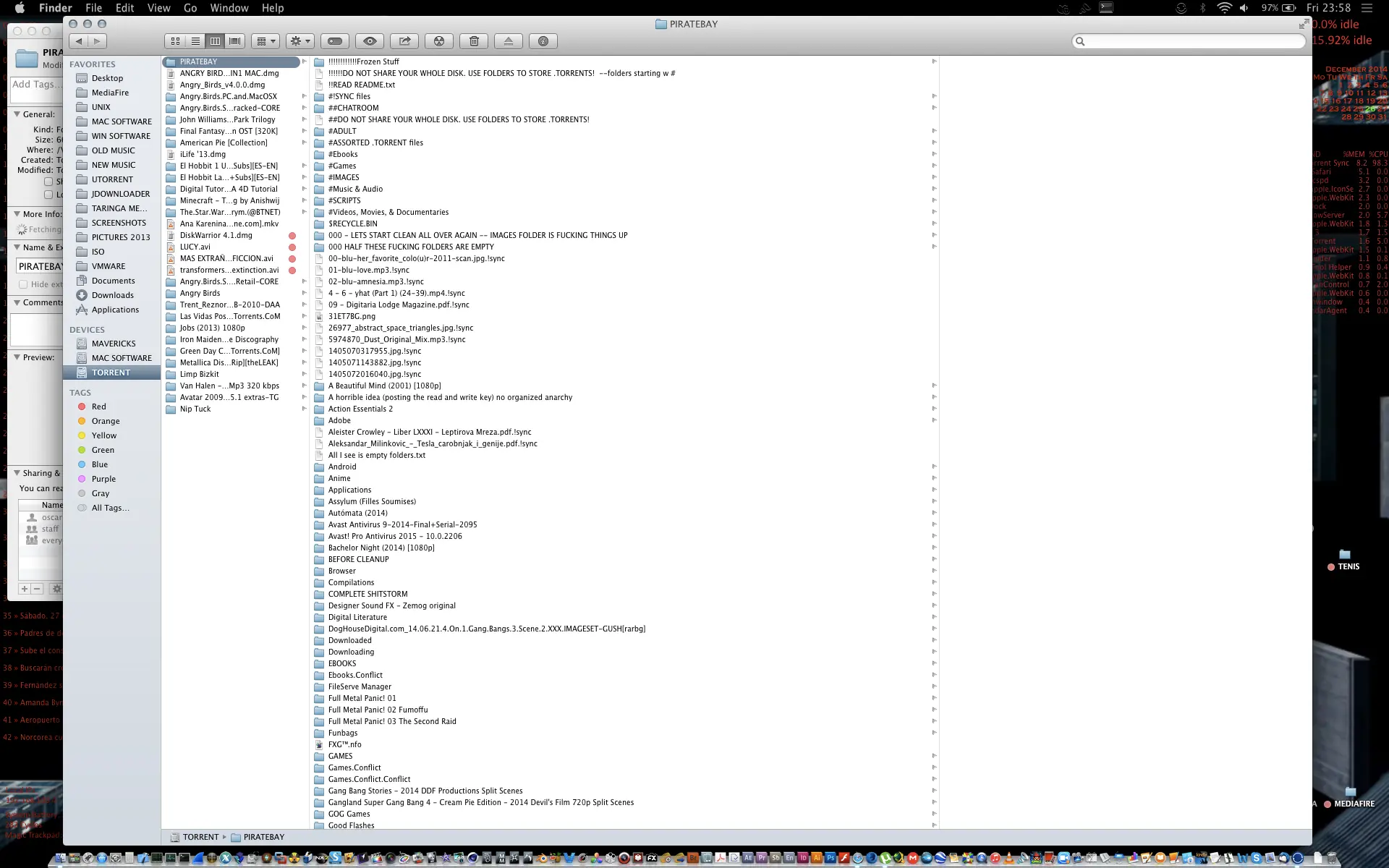This screenshot has width=1389, height=868.
Task: Open the gear action menu
Action: click(300, 41)
